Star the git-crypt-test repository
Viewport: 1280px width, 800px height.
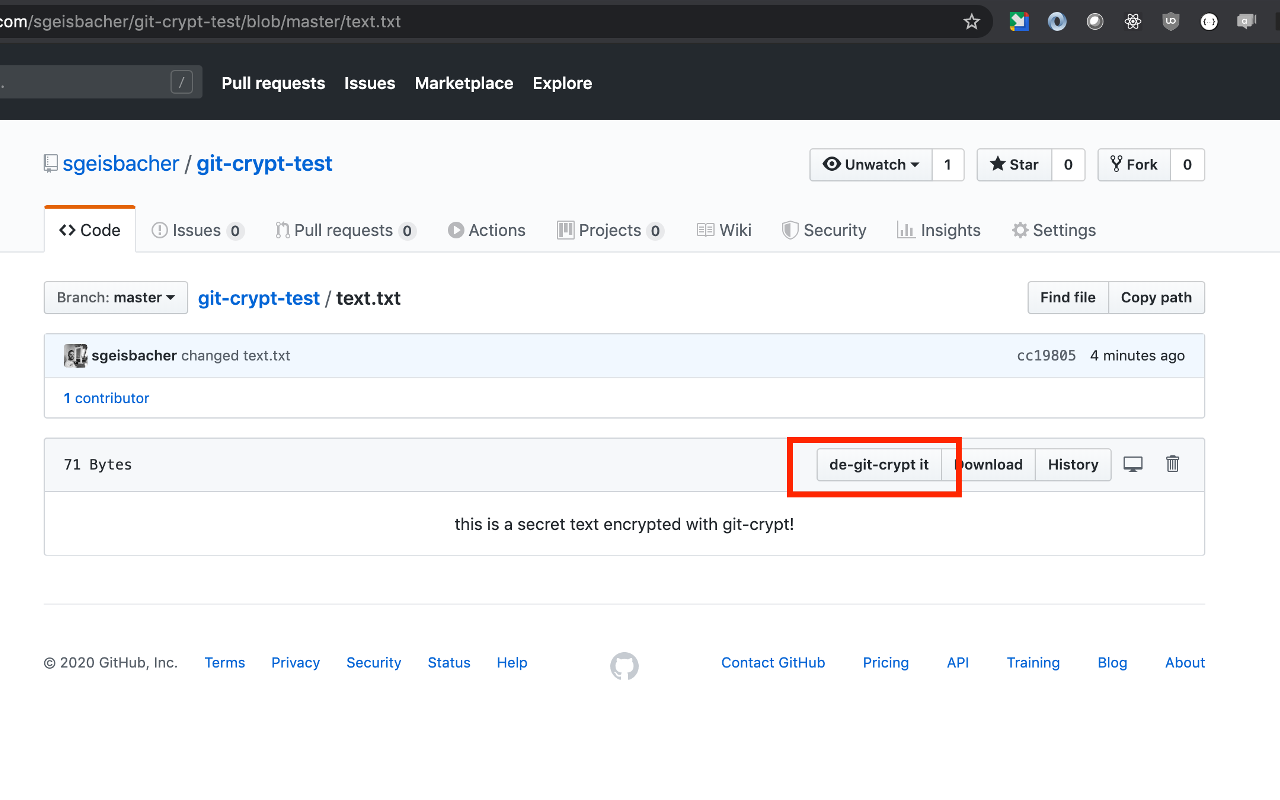[1014, 164]
